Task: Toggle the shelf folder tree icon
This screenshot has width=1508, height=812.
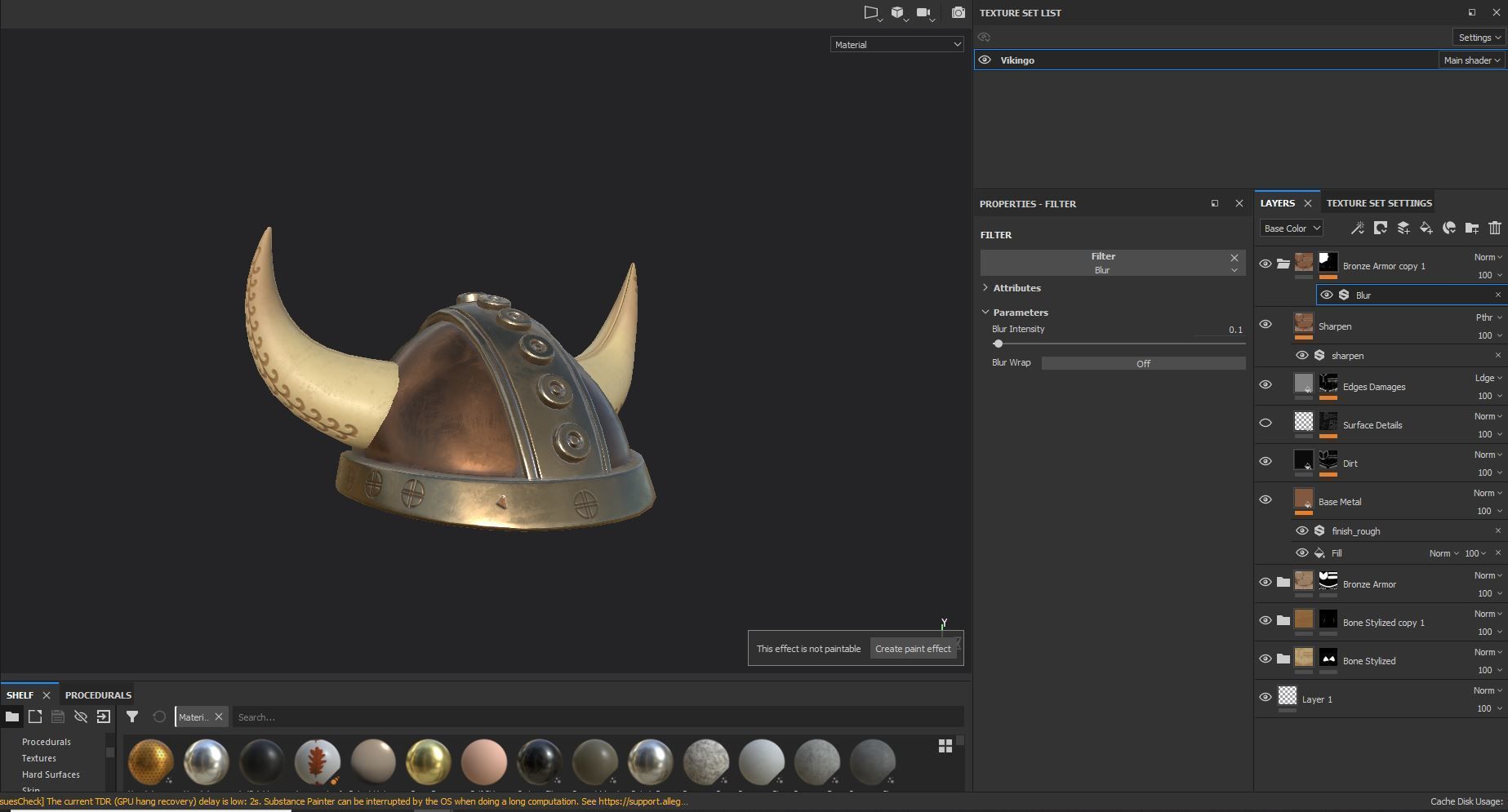Action: 11,717
